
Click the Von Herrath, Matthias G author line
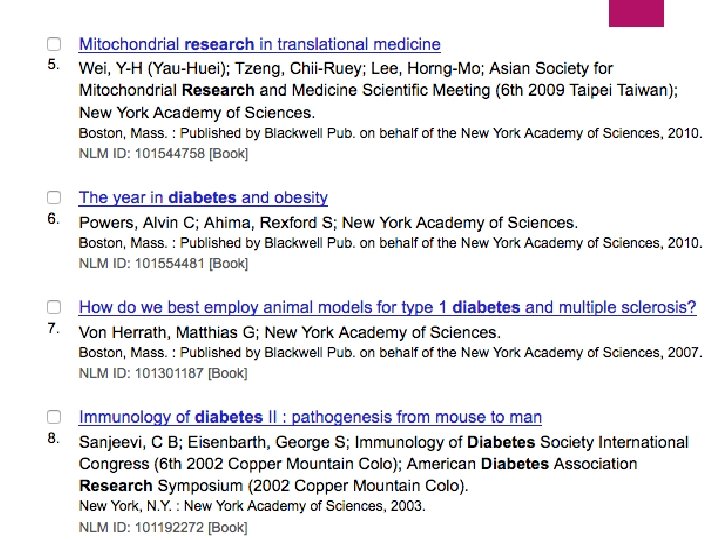289,332
